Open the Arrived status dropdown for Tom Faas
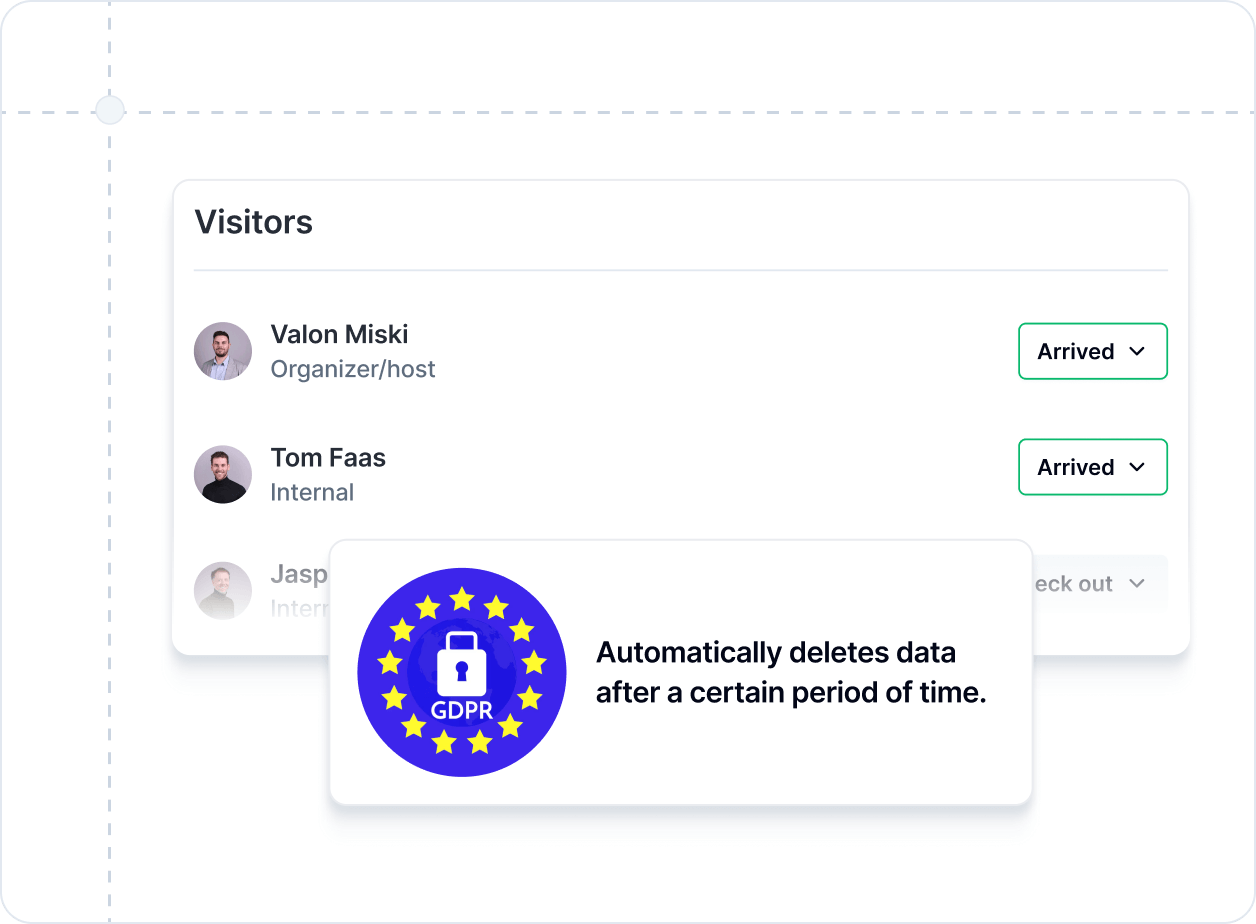Screen dimensions: 1256x924 point(1092,467)
